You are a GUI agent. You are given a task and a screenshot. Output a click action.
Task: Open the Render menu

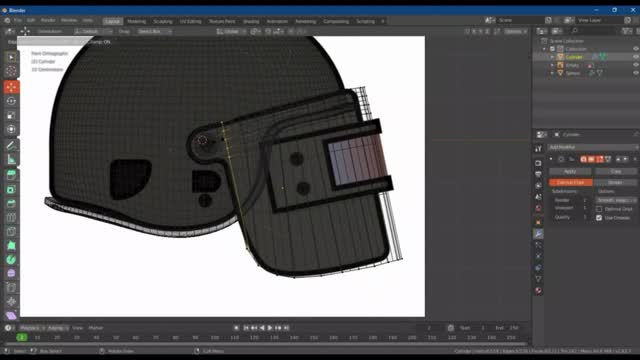coord(48,20)
